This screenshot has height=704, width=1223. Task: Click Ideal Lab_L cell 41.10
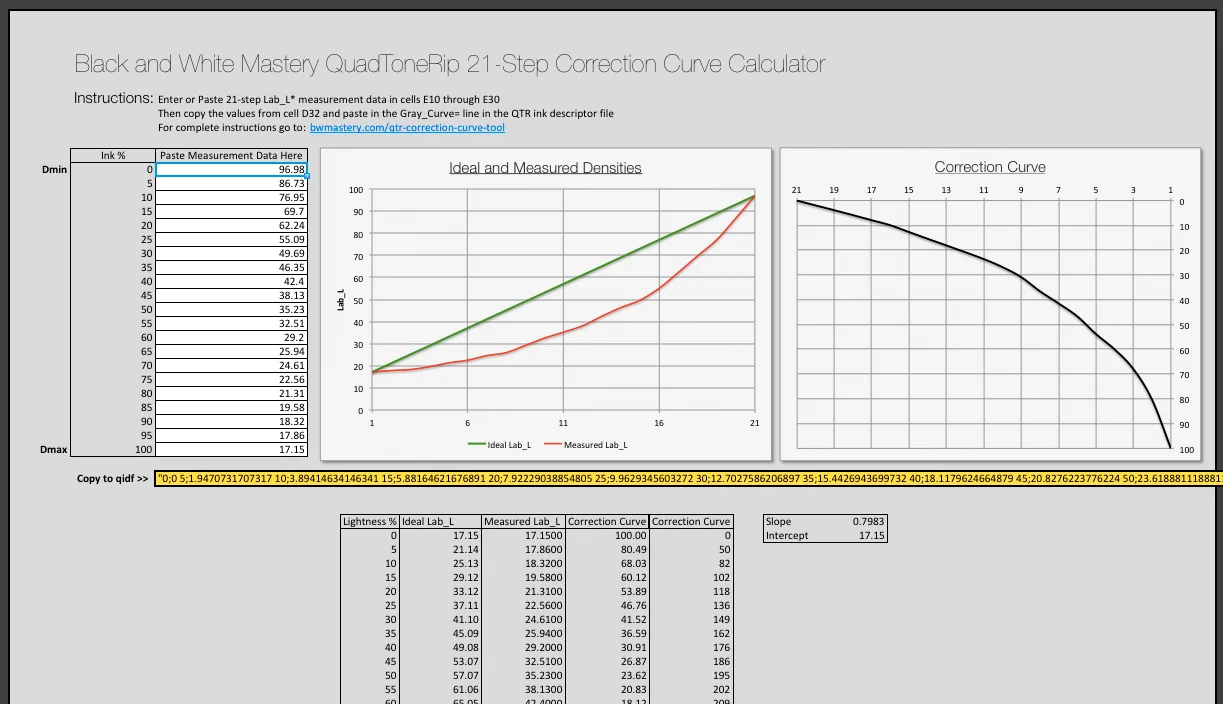coord(441,620)
